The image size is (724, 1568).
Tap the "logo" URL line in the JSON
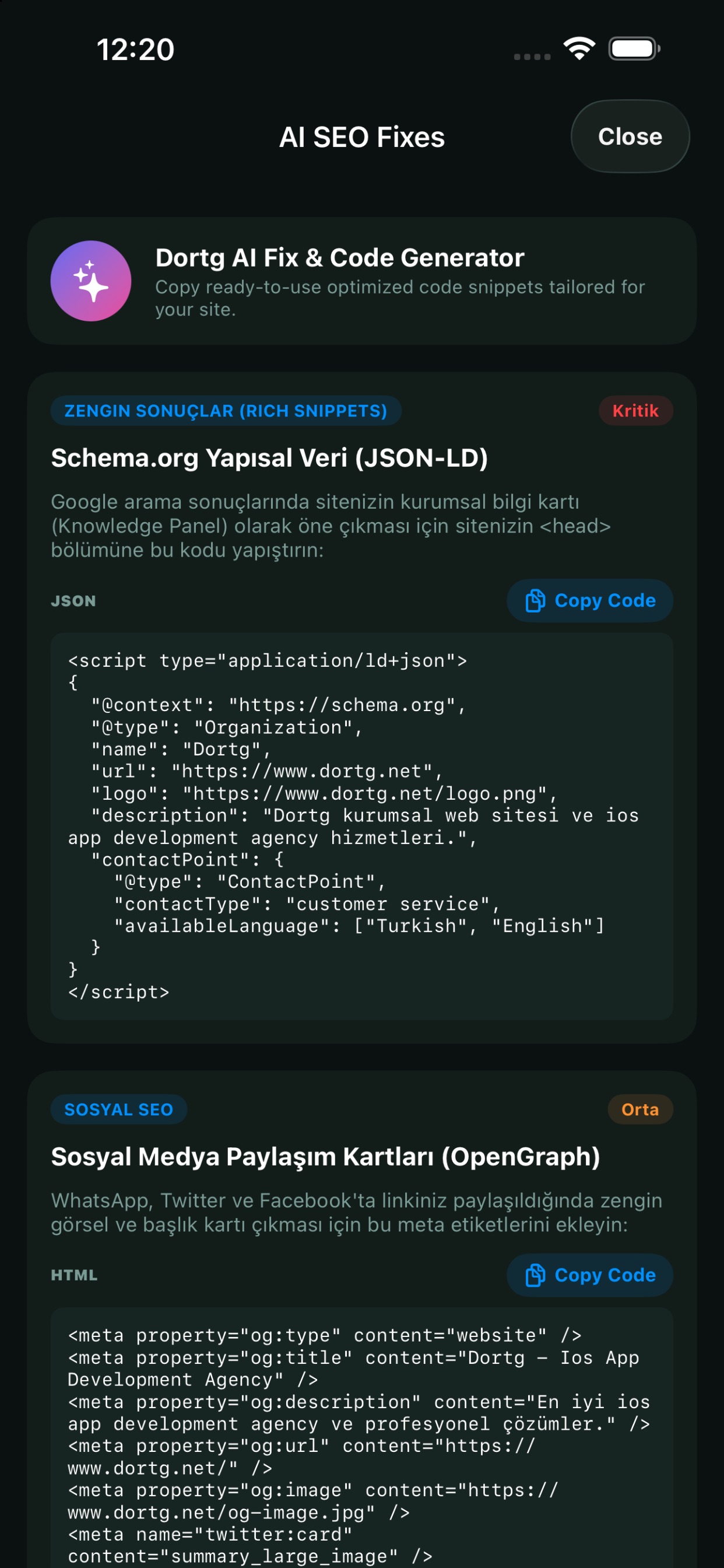(324, 794)
